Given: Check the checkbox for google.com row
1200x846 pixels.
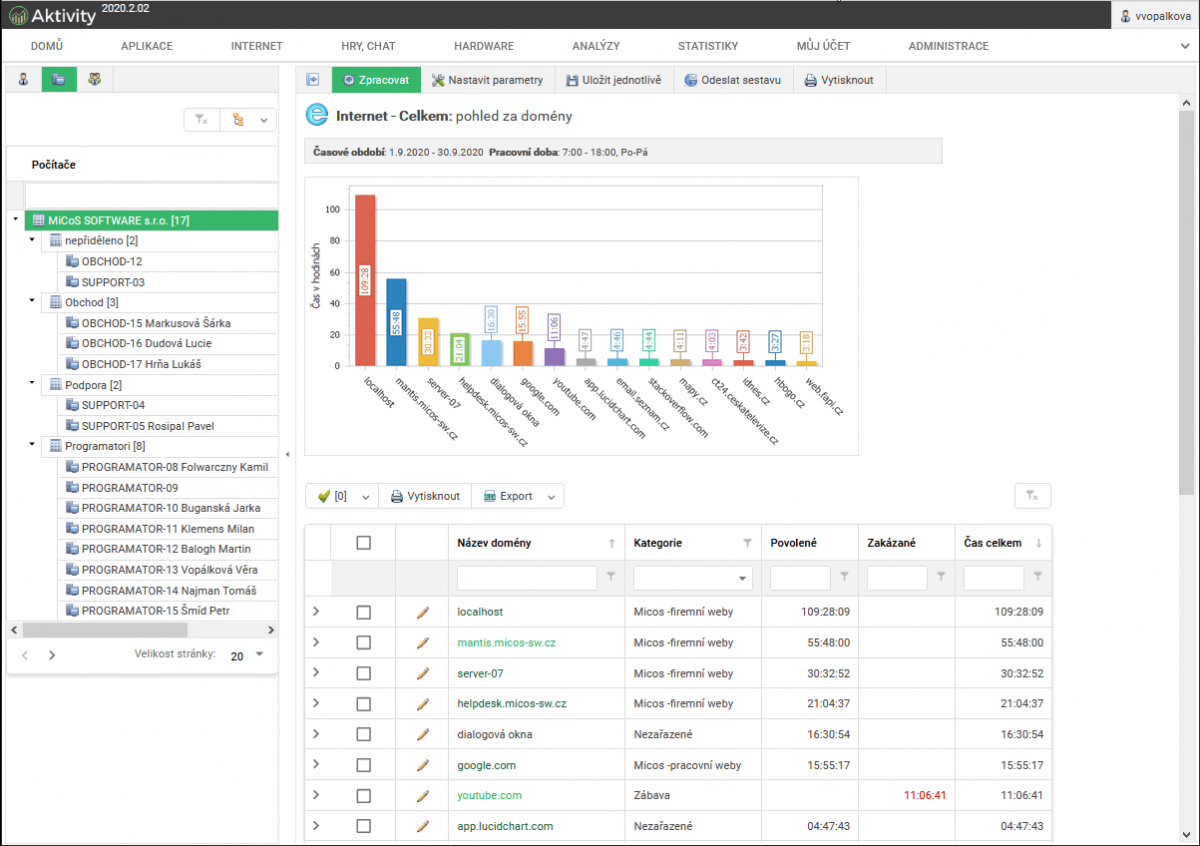Looking at the screenshot, I should point(363,765).
